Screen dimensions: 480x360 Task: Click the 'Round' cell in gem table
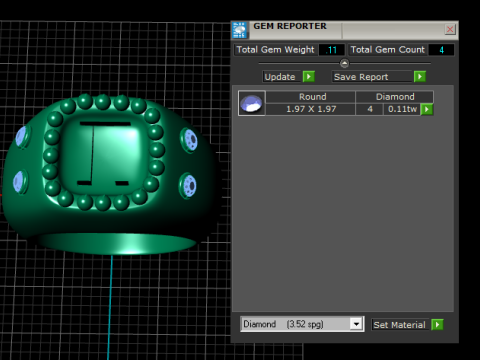coord(310,97)
